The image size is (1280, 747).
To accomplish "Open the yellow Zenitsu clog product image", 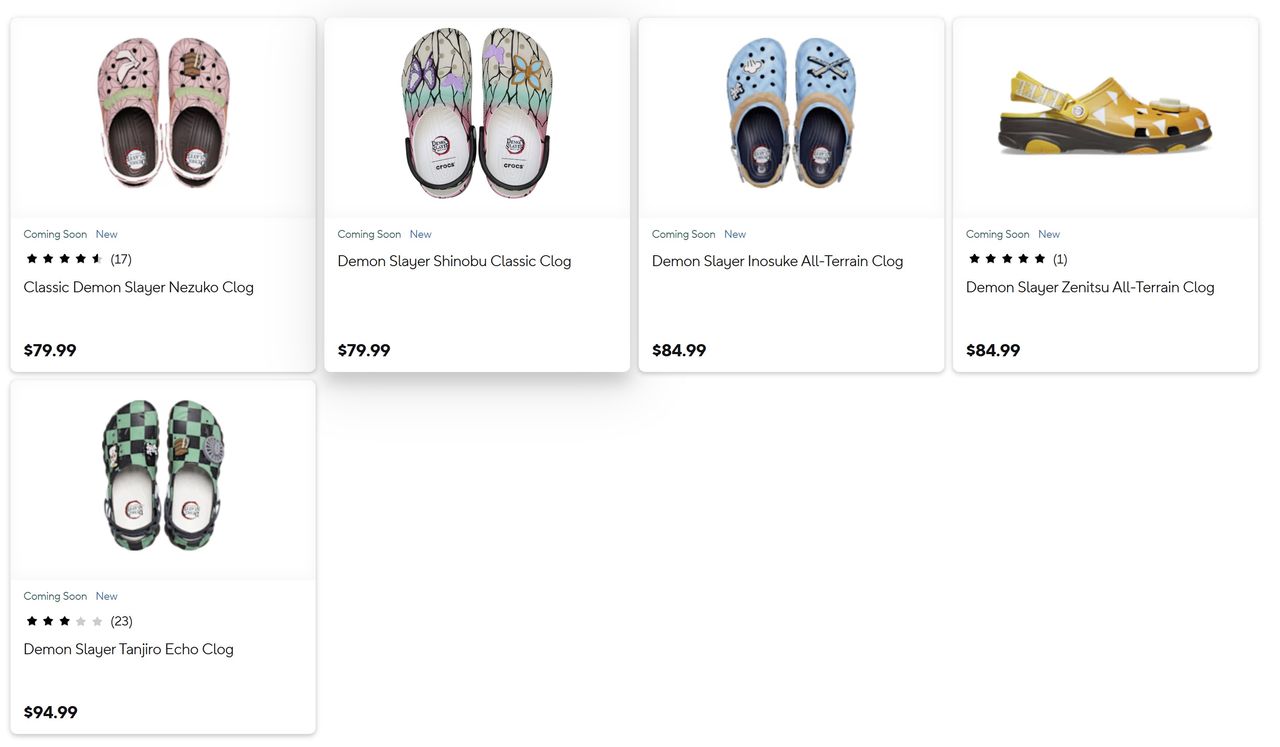I will (1105, 113).
